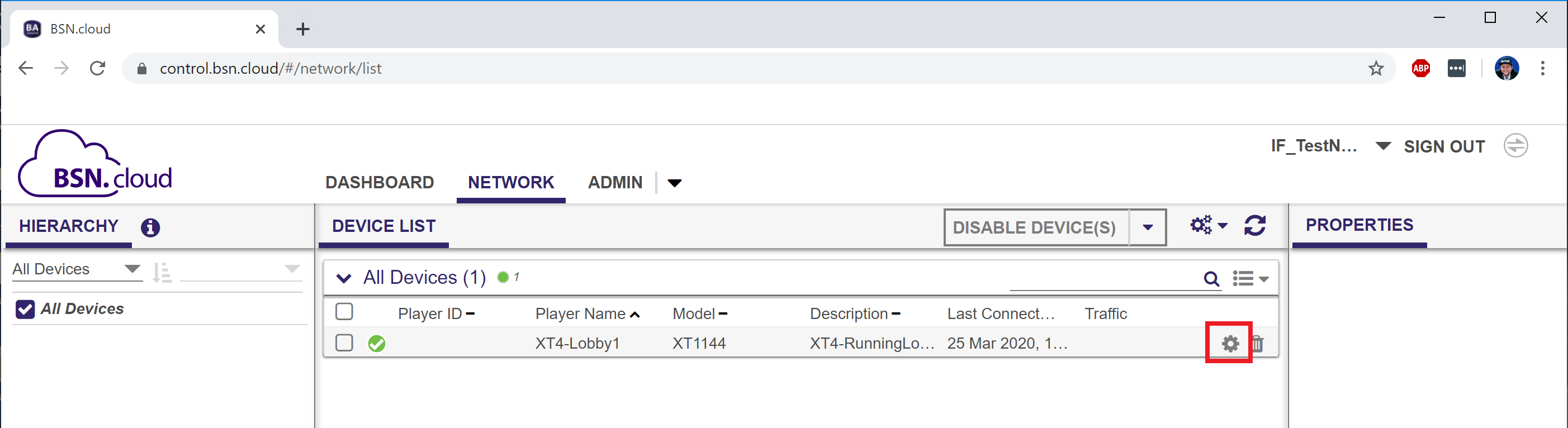Click the hierarchy sort order icon
The image size is (1568, 428).
pyautogui.click(x=162, y=272)
